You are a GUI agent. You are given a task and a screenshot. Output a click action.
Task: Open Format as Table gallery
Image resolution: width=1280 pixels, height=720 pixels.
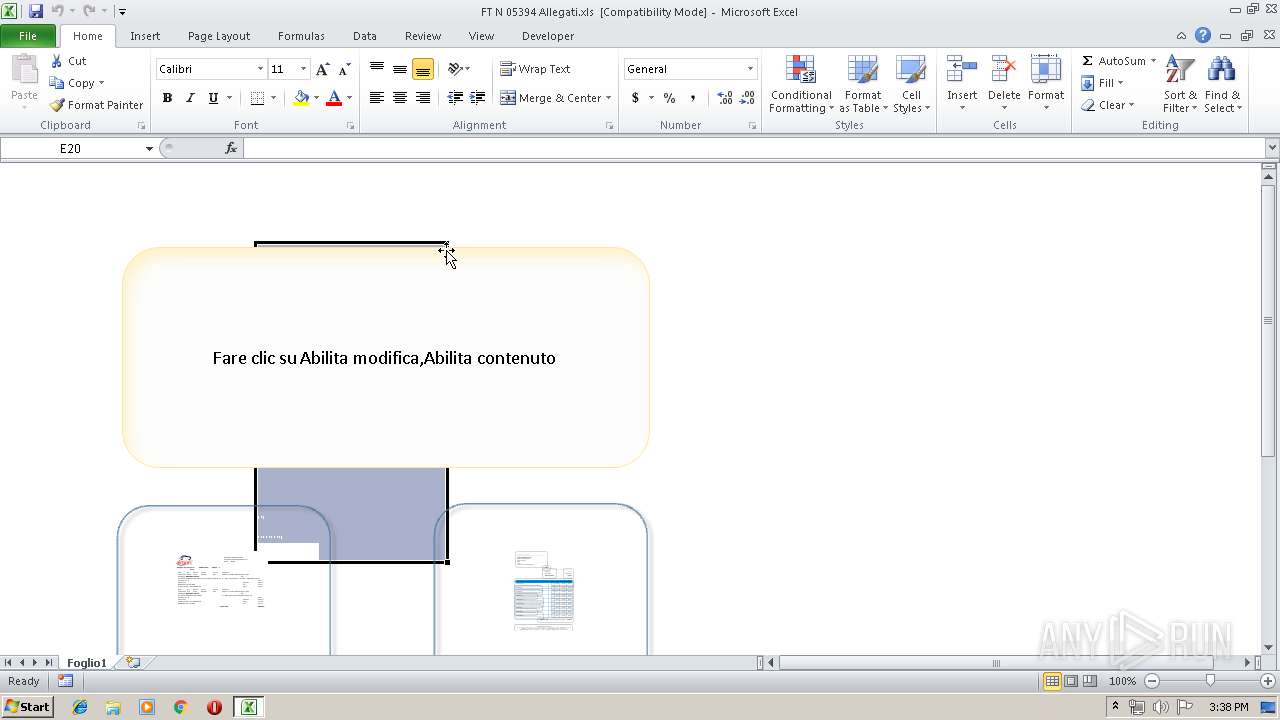(863, 85)
